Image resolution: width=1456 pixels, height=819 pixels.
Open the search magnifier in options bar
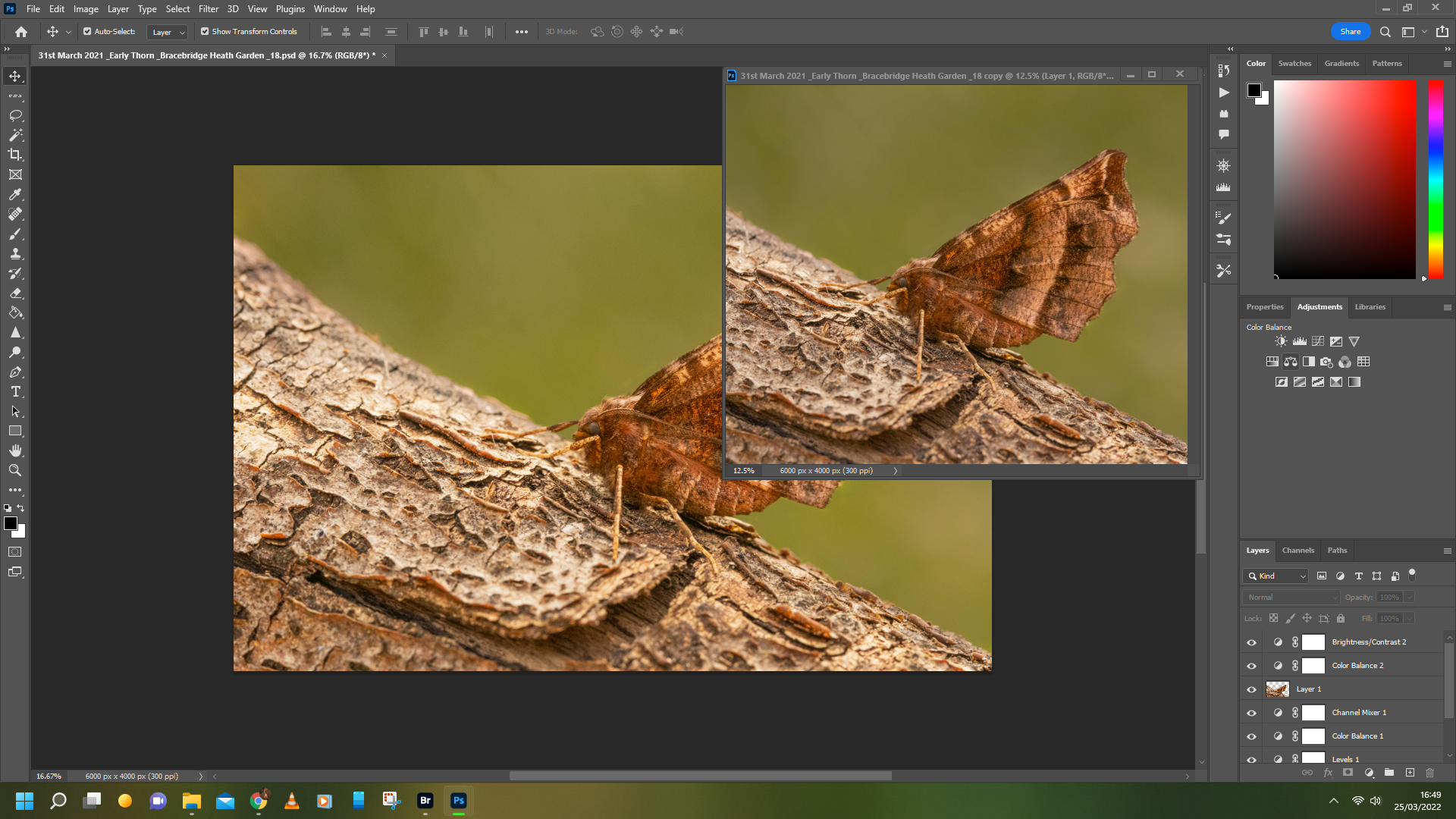point(1385,32)
